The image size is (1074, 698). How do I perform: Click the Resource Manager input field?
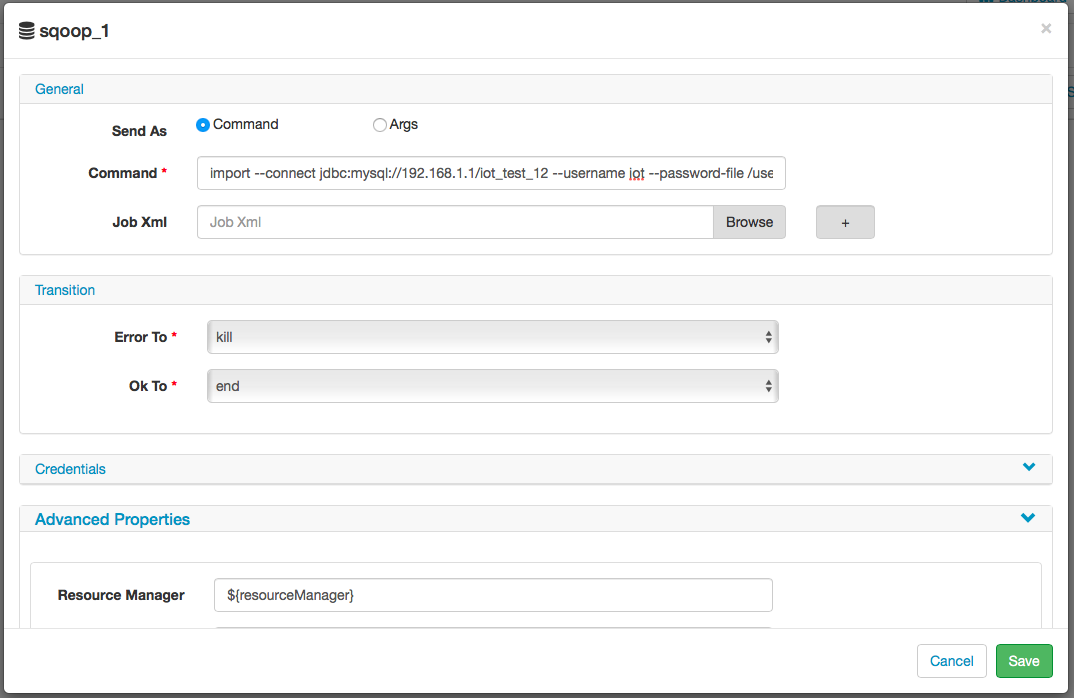point(493,595)
